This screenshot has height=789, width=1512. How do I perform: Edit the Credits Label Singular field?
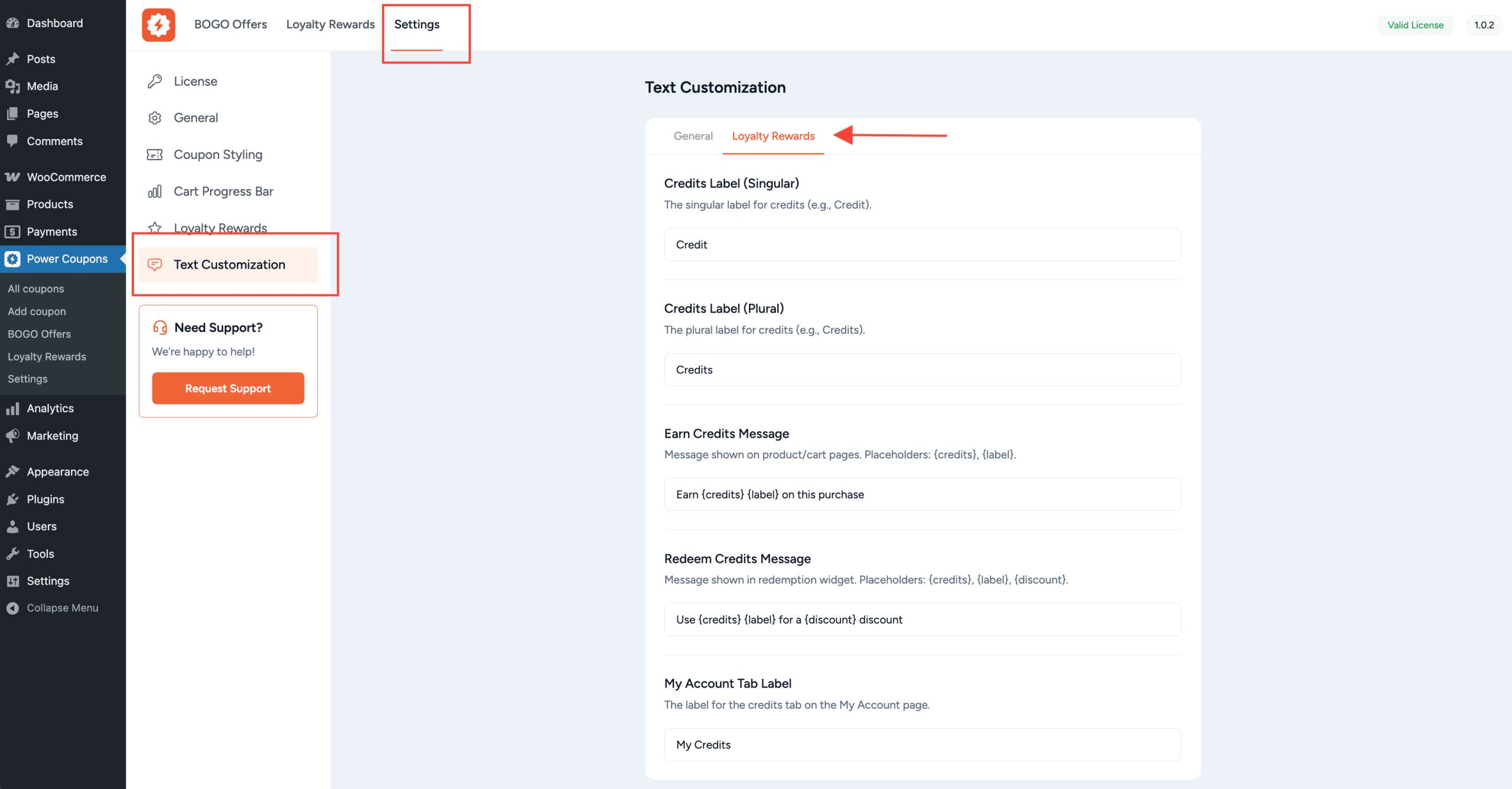(x=922, y=244)
